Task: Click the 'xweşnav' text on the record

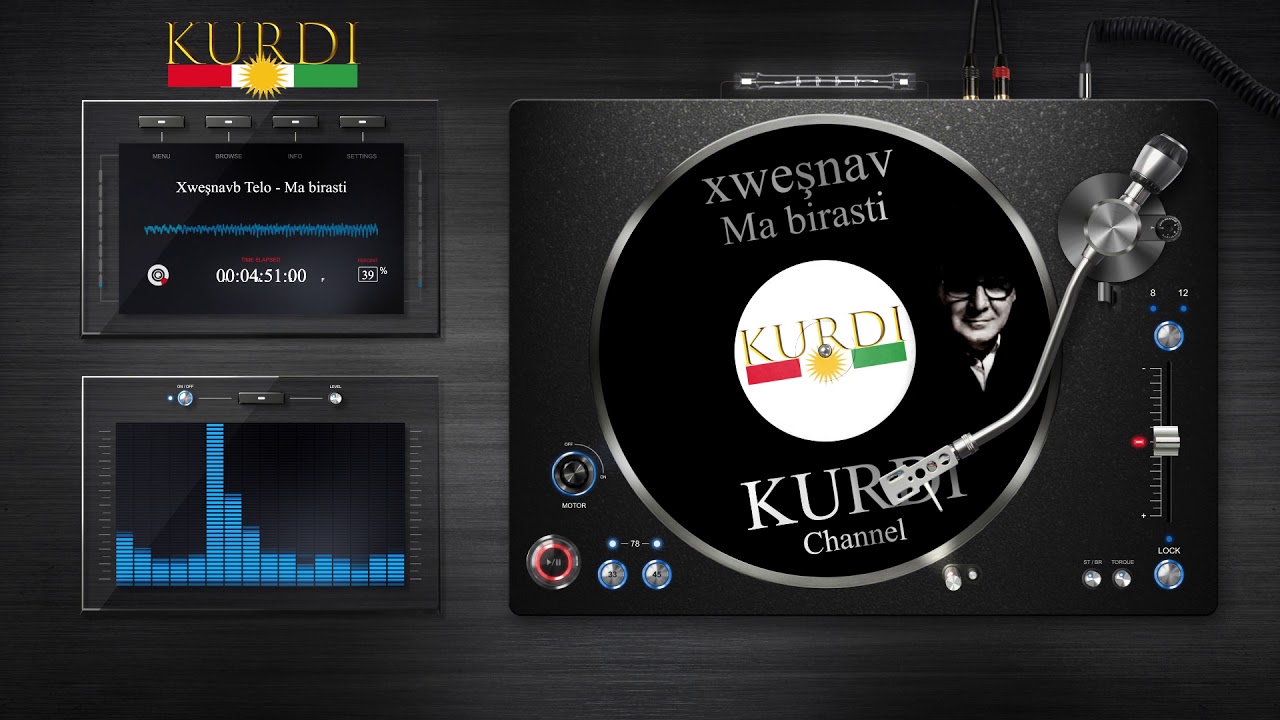Action: [x=797, y=176]
